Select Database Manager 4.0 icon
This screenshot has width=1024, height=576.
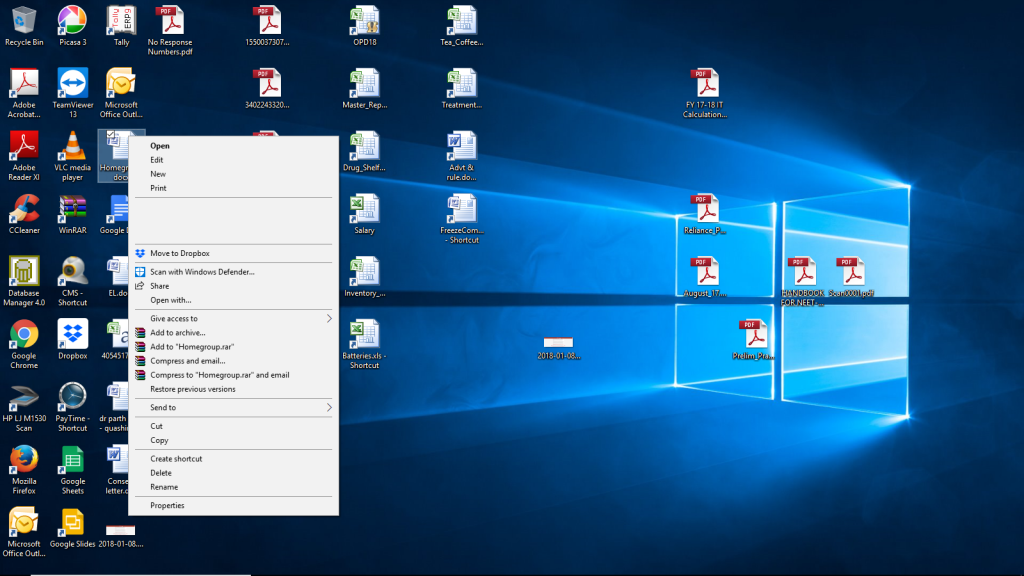(24, 281)
